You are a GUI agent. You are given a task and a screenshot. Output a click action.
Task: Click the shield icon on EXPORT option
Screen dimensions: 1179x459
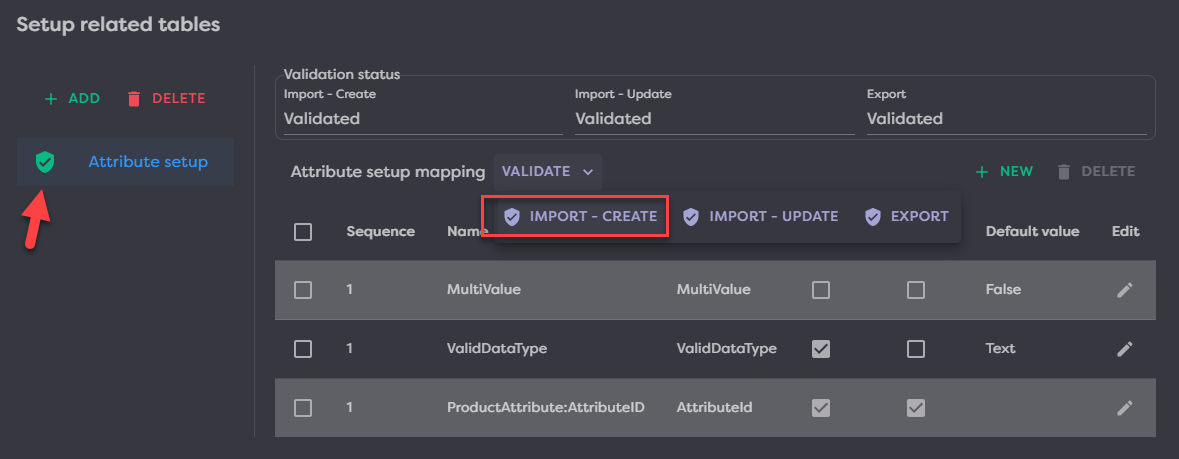tap(872, 217)
